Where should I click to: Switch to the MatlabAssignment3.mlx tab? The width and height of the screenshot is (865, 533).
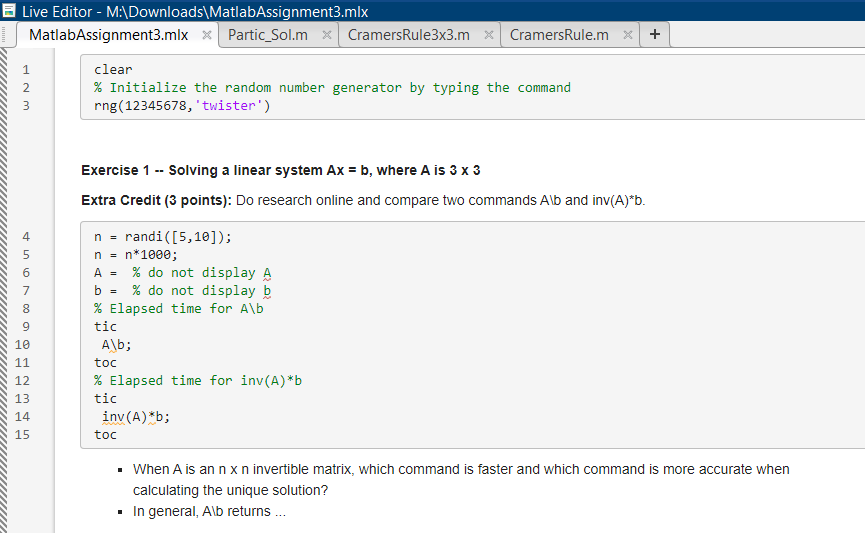click(109, 35)
